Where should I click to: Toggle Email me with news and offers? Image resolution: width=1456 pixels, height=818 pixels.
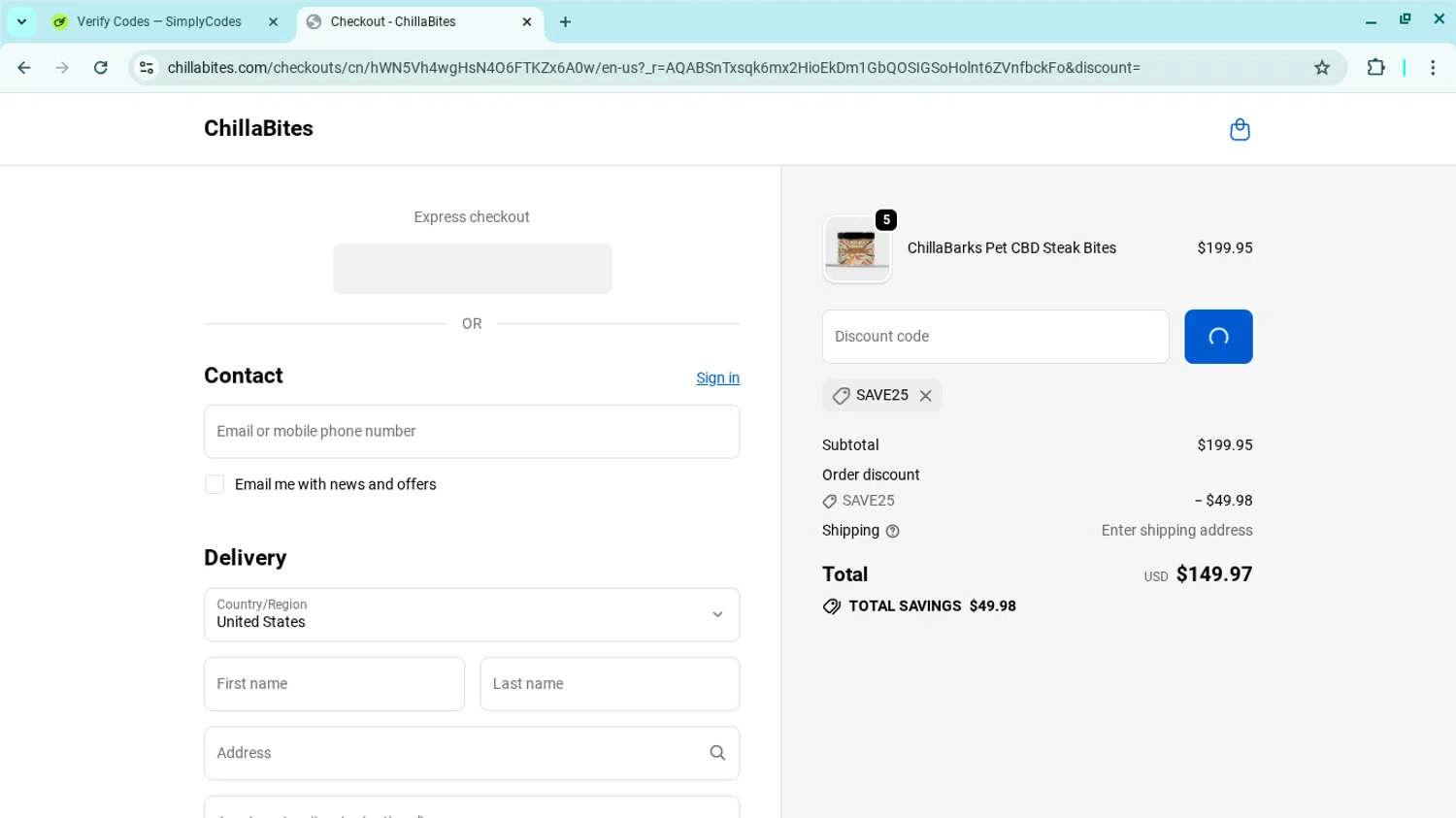coord(215,484)
